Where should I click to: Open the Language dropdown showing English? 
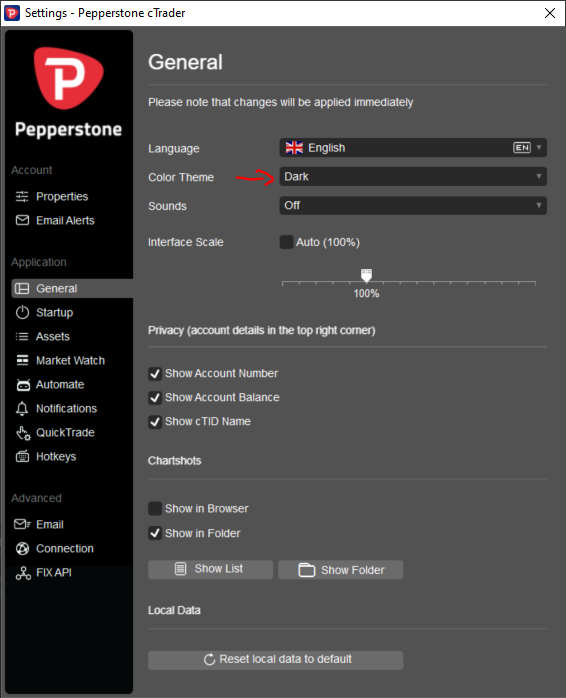[x=413, y=148]
